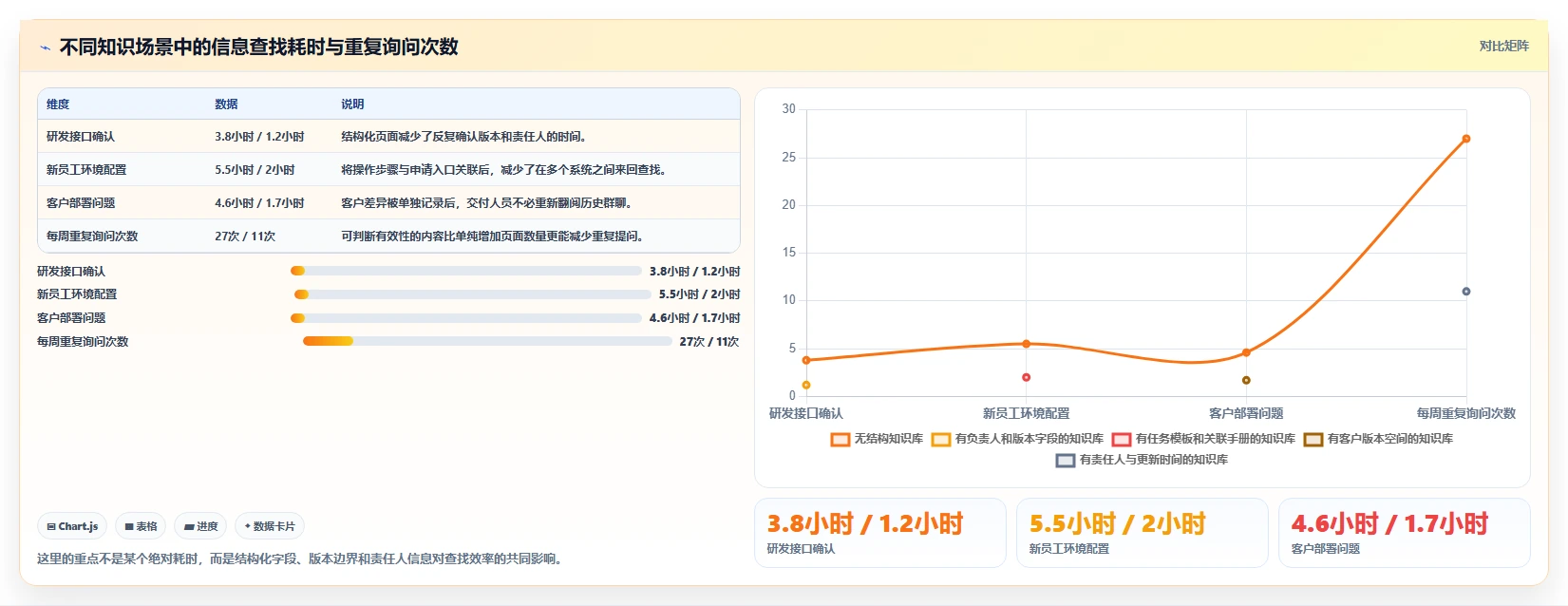Click the card title 不同知识场景中的信息查找耗时
The height and width of the screenshot is (606, 1568).
pyautogui.click(x=258, y=47)
